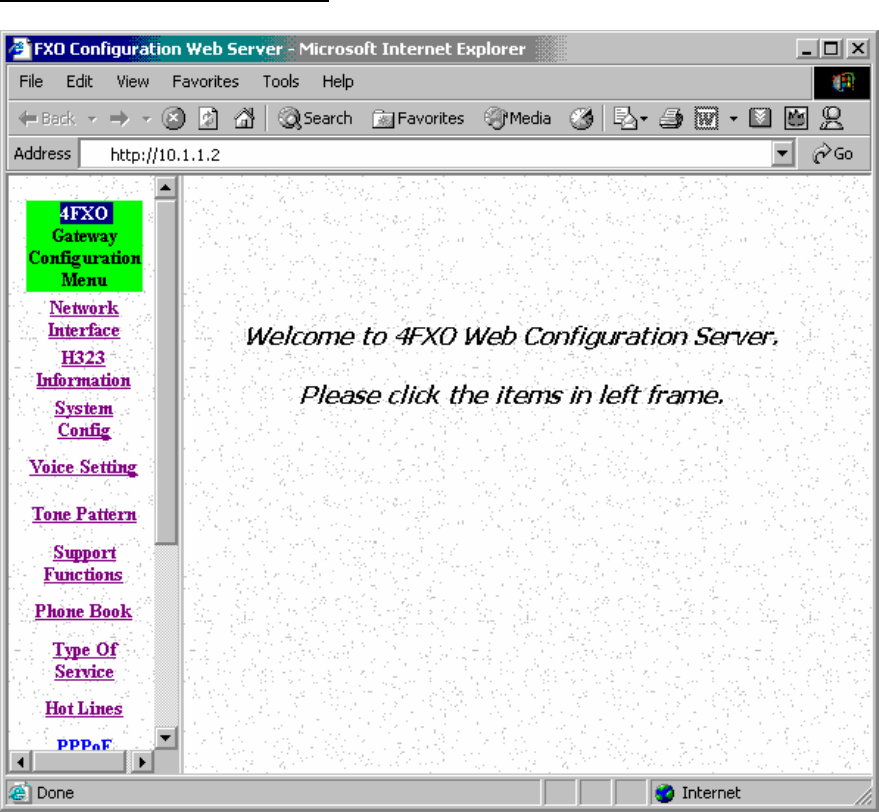Open the Favorites menu in menu bar
The height and width of the screenshot is (812, 879).
tap(205, 81)
